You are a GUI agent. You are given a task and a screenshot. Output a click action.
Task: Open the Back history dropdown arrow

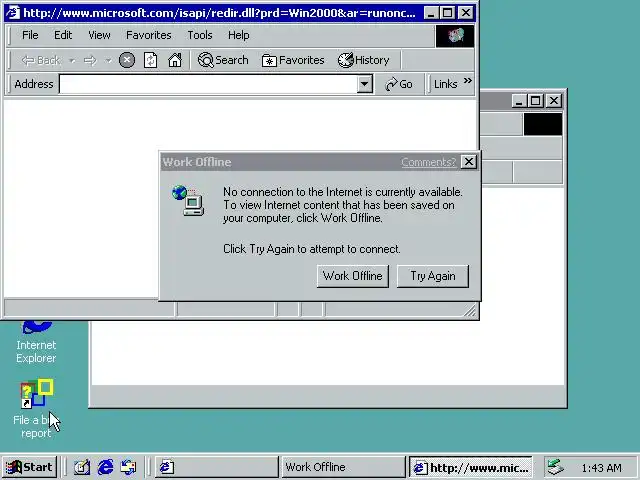72,60
